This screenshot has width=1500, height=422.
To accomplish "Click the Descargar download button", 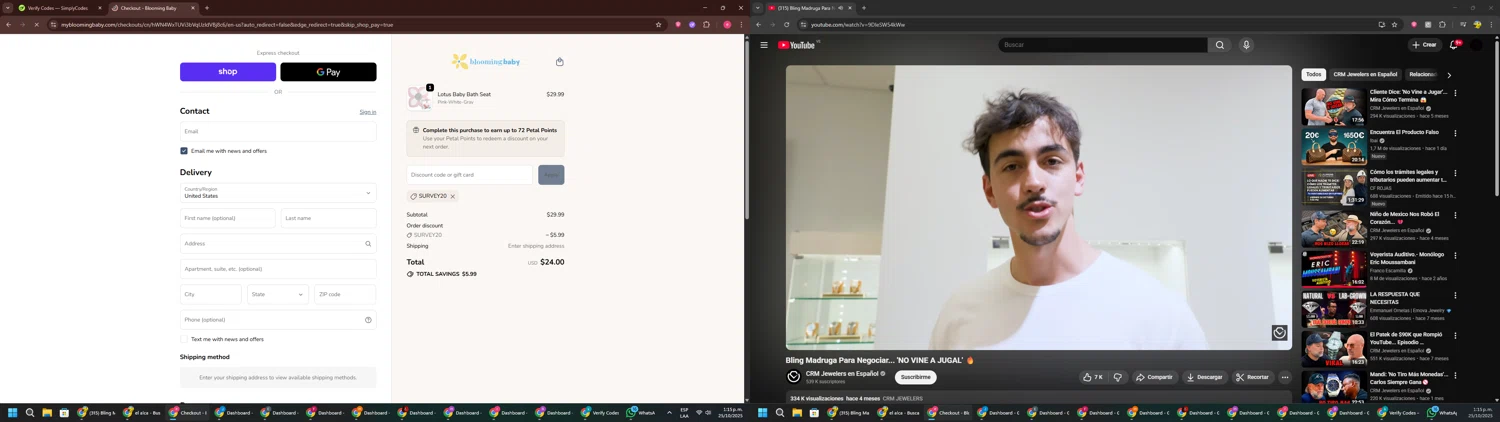I will pos(1204,377).
